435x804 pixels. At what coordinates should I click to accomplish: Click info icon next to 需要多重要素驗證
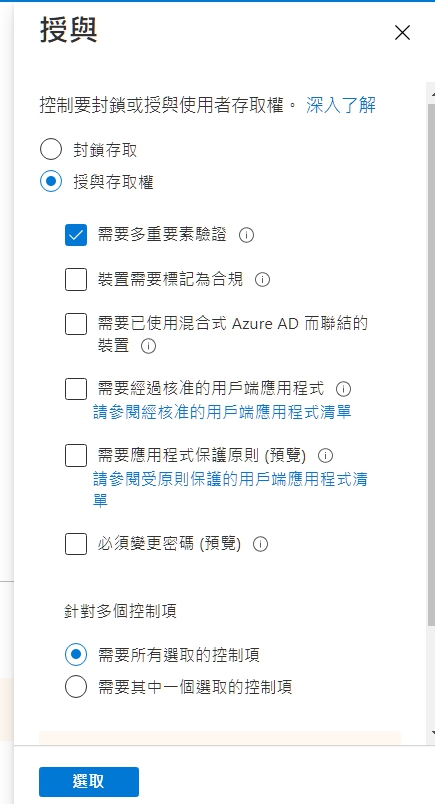[x=247, y=235]
